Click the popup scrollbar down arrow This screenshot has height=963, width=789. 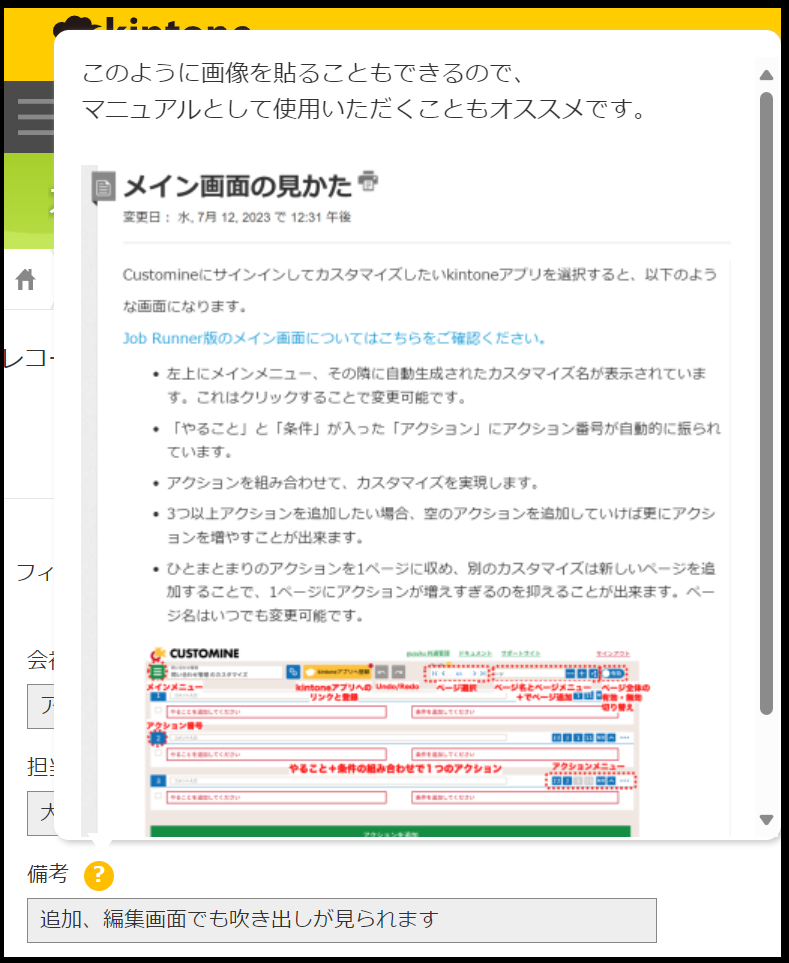pyautogui.click(x=766, y=820)
